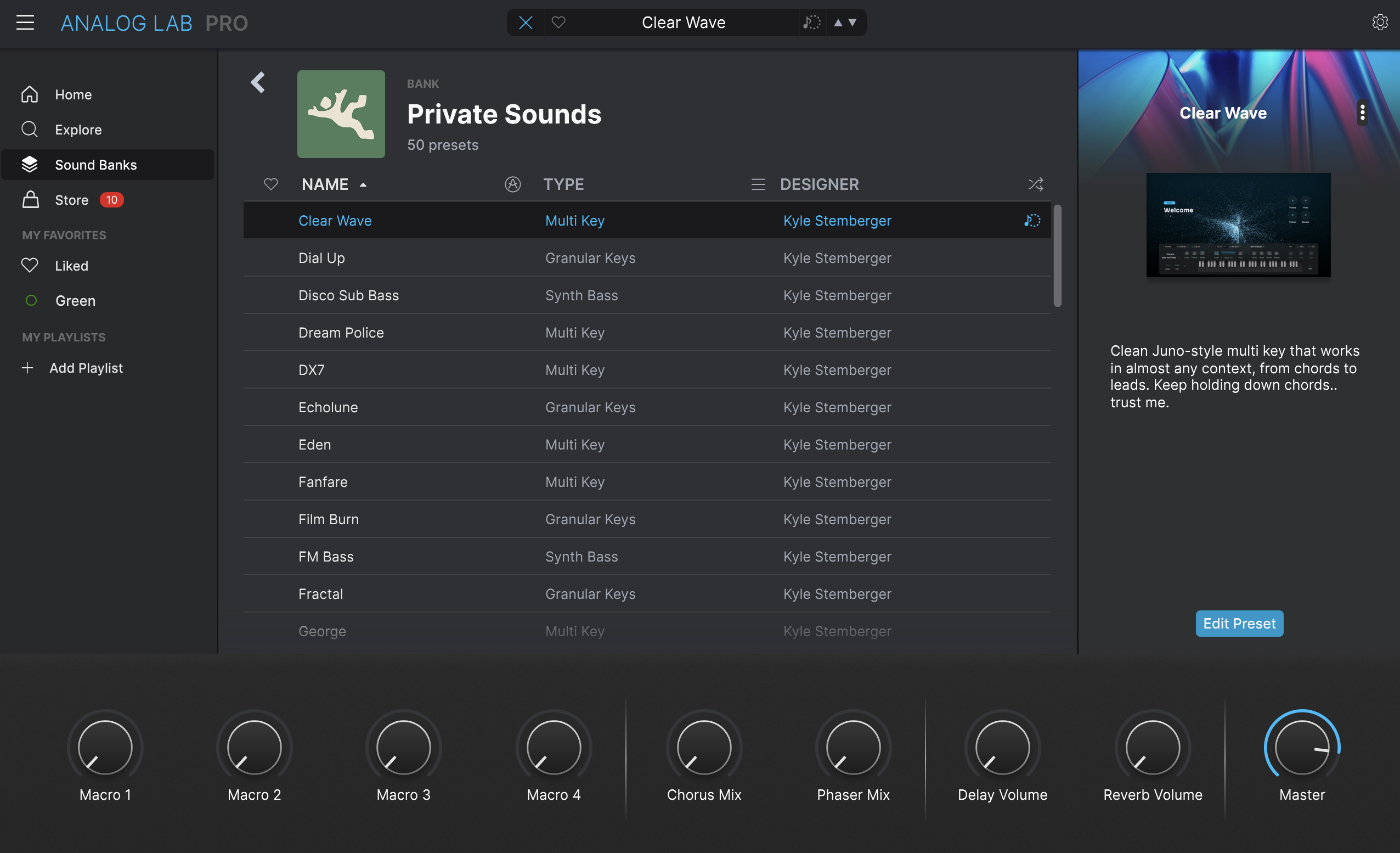The height and width of the screenshot is (853, 1400).
Task: Filter by liked with heart column header
Action: [x=271, y=184]
